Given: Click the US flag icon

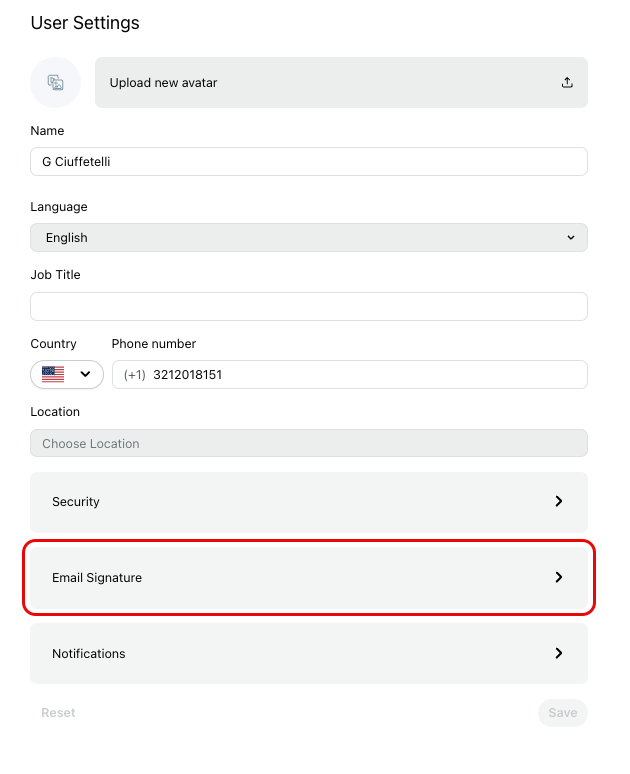Looking at the screenshot, I should (x=53, y=374).
